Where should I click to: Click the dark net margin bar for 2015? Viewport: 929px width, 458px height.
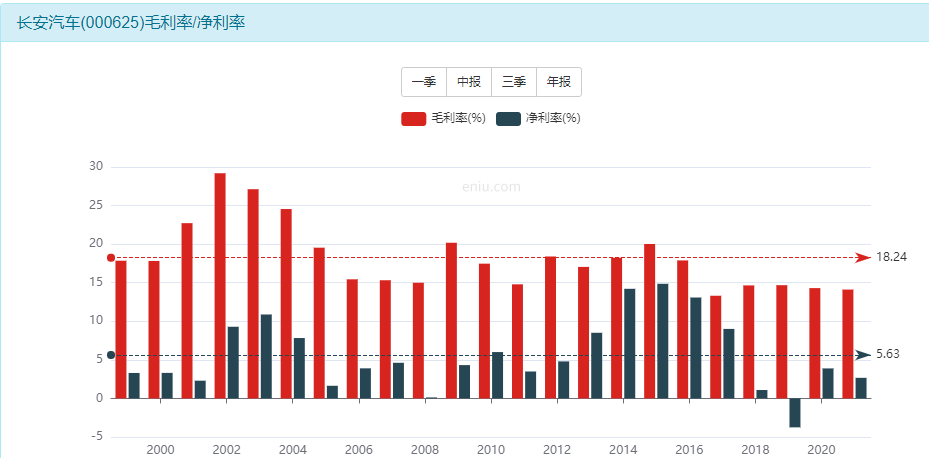pyautogui.click(x=662, y=341)
